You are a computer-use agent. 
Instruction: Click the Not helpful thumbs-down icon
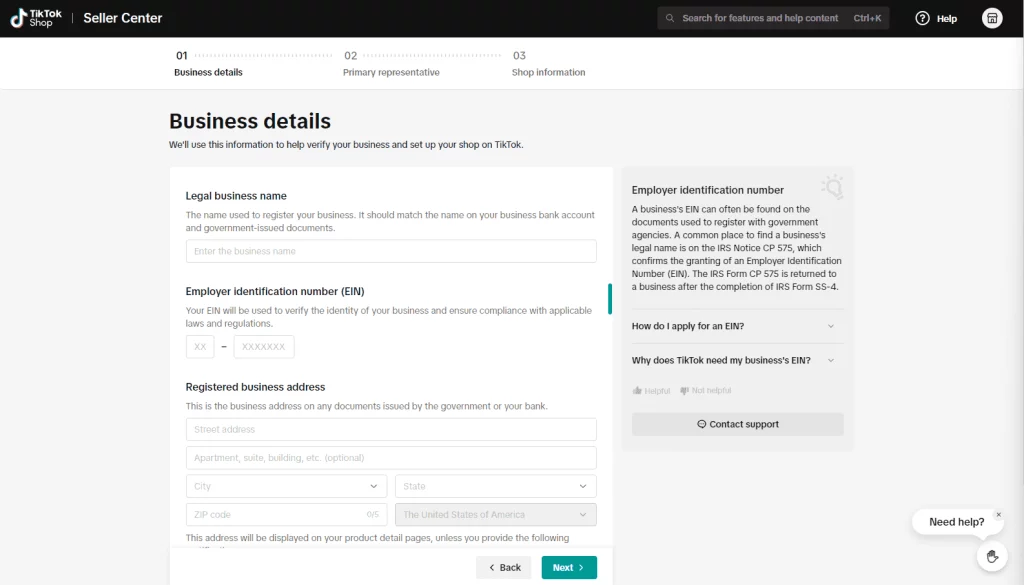[684, 390]
